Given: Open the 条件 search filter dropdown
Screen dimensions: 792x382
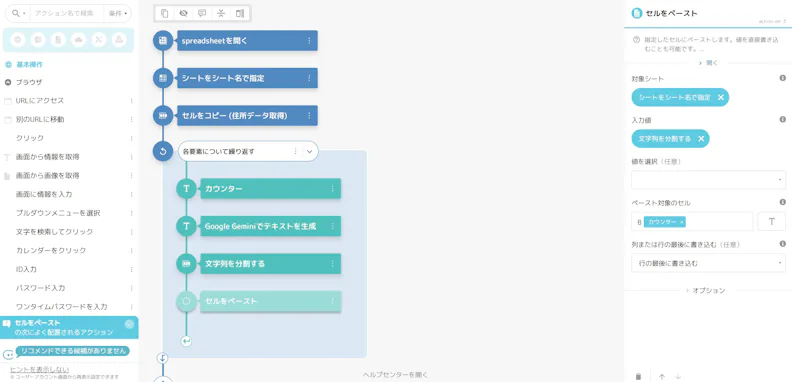Looking at the screenshot, I should (x=117, y=14).
